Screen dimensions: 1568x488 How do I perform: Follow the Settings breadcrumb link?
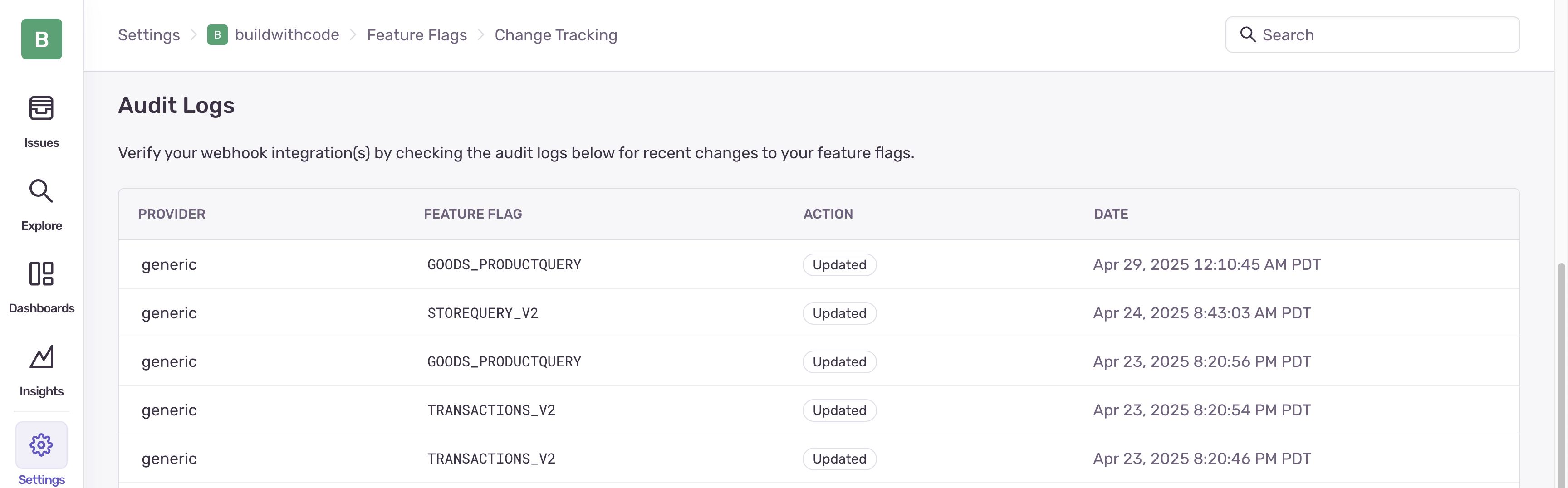pyautogui.click(x=148, y=34)
